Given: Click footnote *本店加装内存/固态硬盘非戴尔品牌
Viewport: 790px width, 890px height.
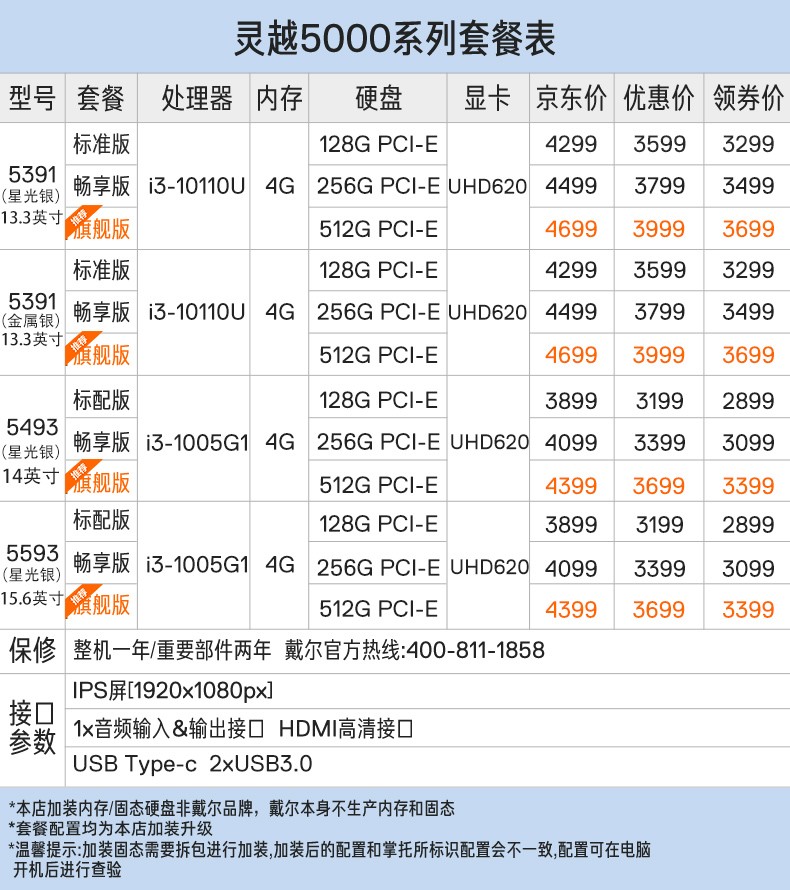Looking at the screenshot, I should [232, 808].
